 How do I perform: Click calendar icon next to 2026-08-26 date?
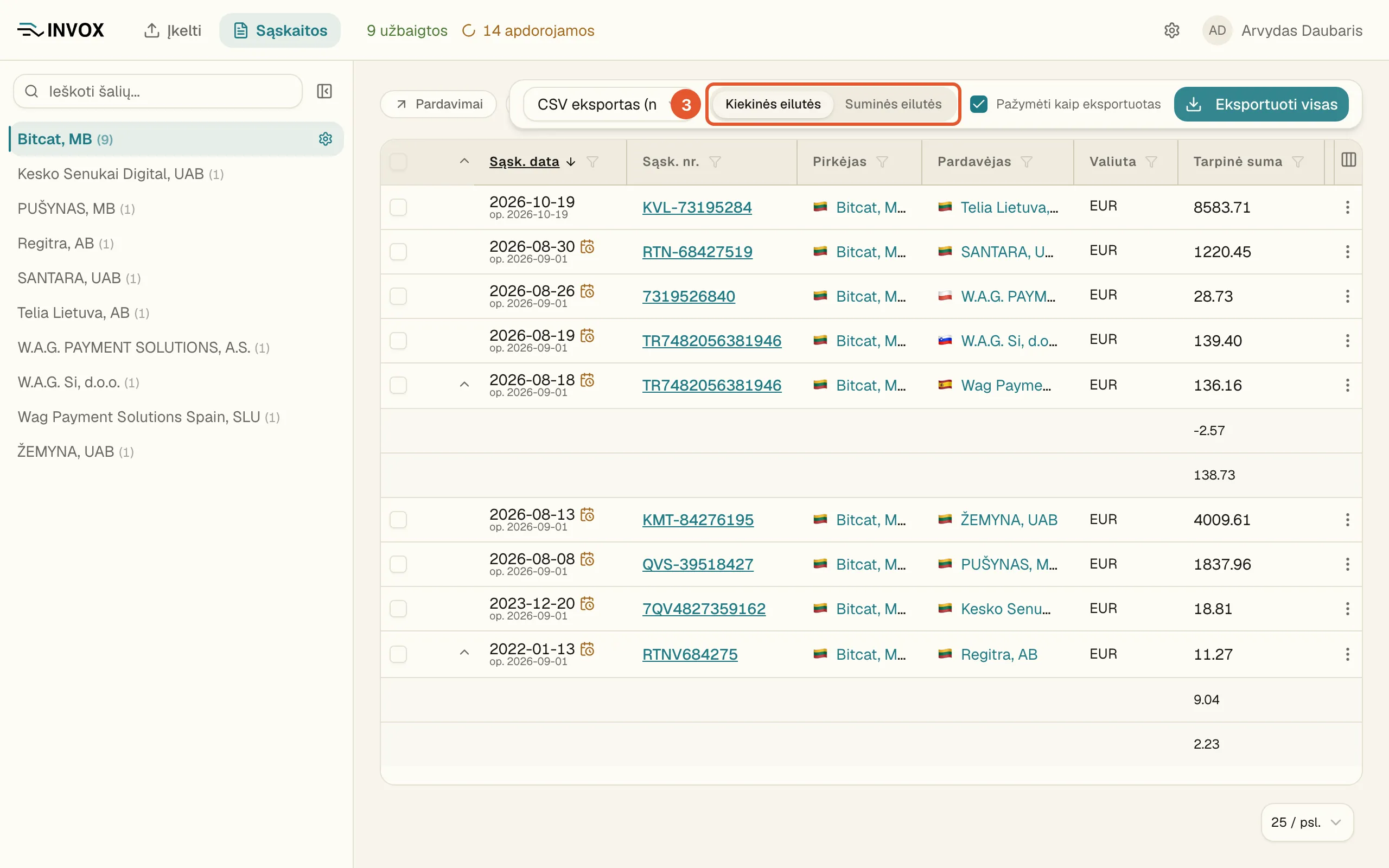click(x=587, y=291)
